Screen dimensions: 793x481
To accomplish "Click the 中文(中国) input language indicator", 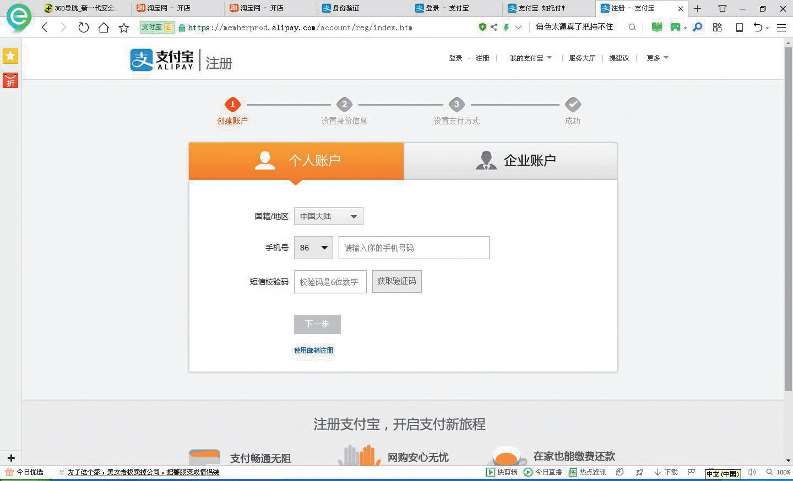I will [723, 473].
